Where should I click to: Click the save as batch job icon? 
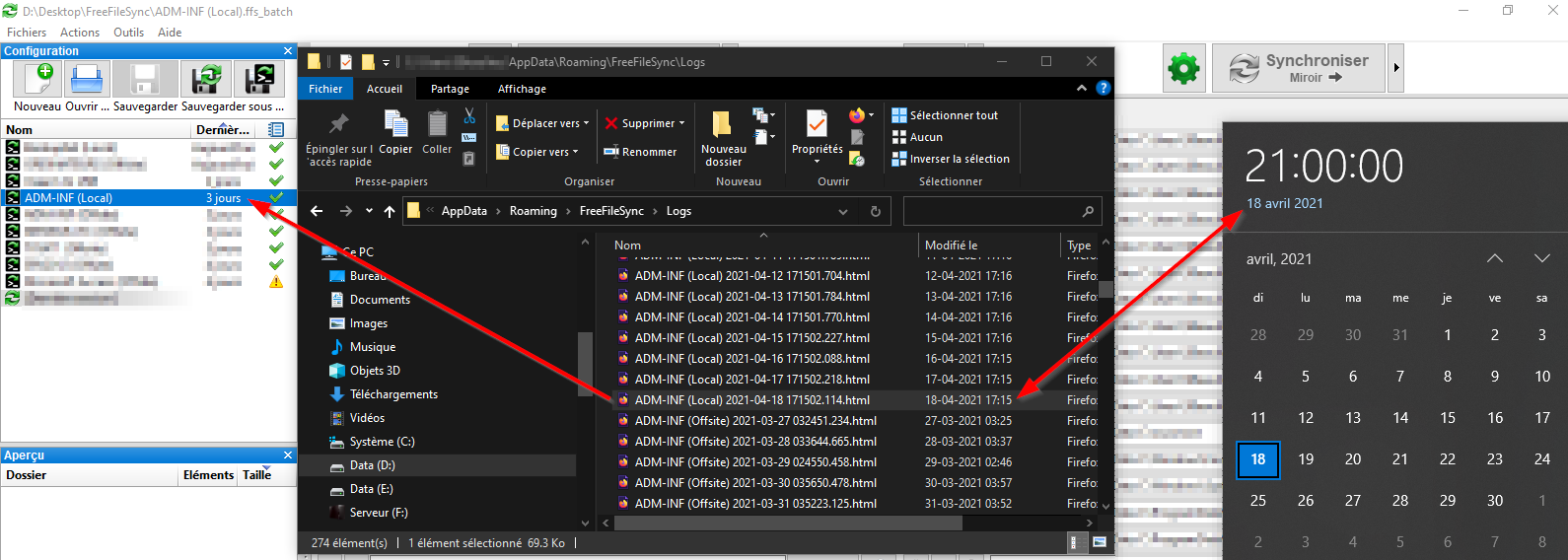[x=260, y=79]
